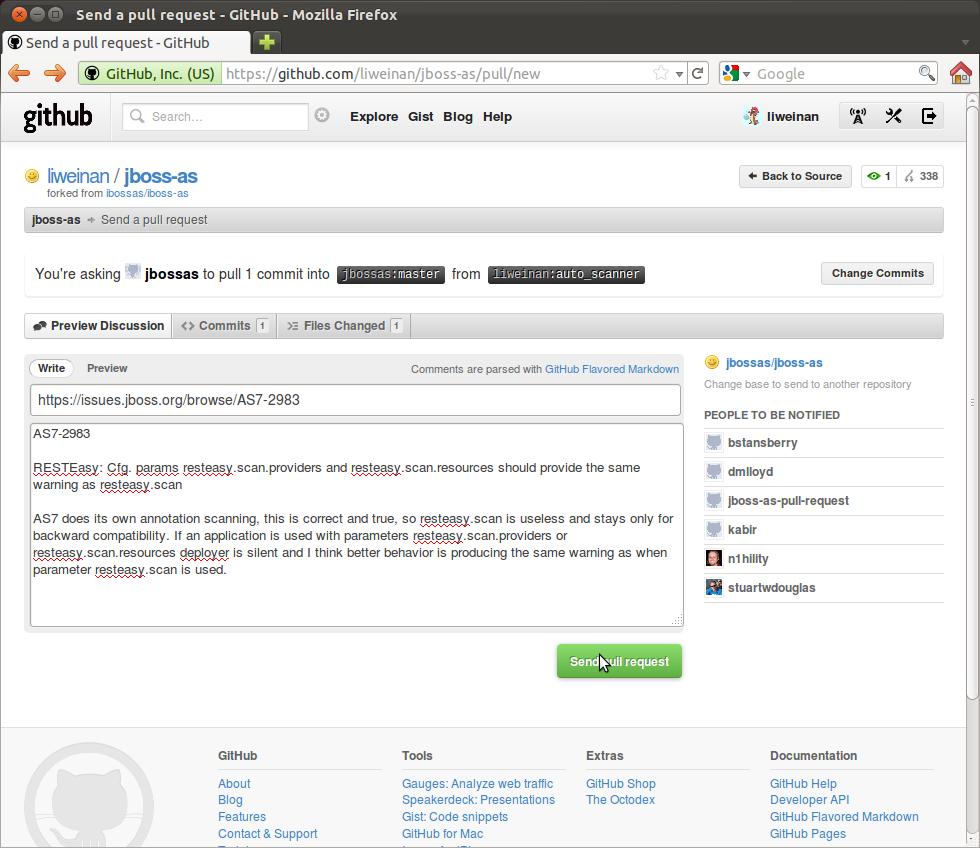The height and width of the screenshot is (848, 980).
Task: Open notifications broadcast icon
Action: (x=858, y=116)
